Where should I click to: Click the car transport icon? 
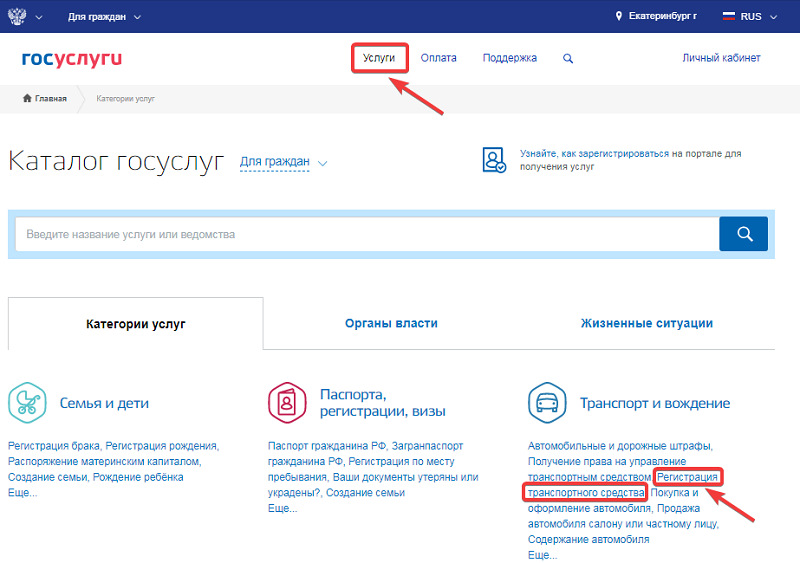click(x=547, y=403)
